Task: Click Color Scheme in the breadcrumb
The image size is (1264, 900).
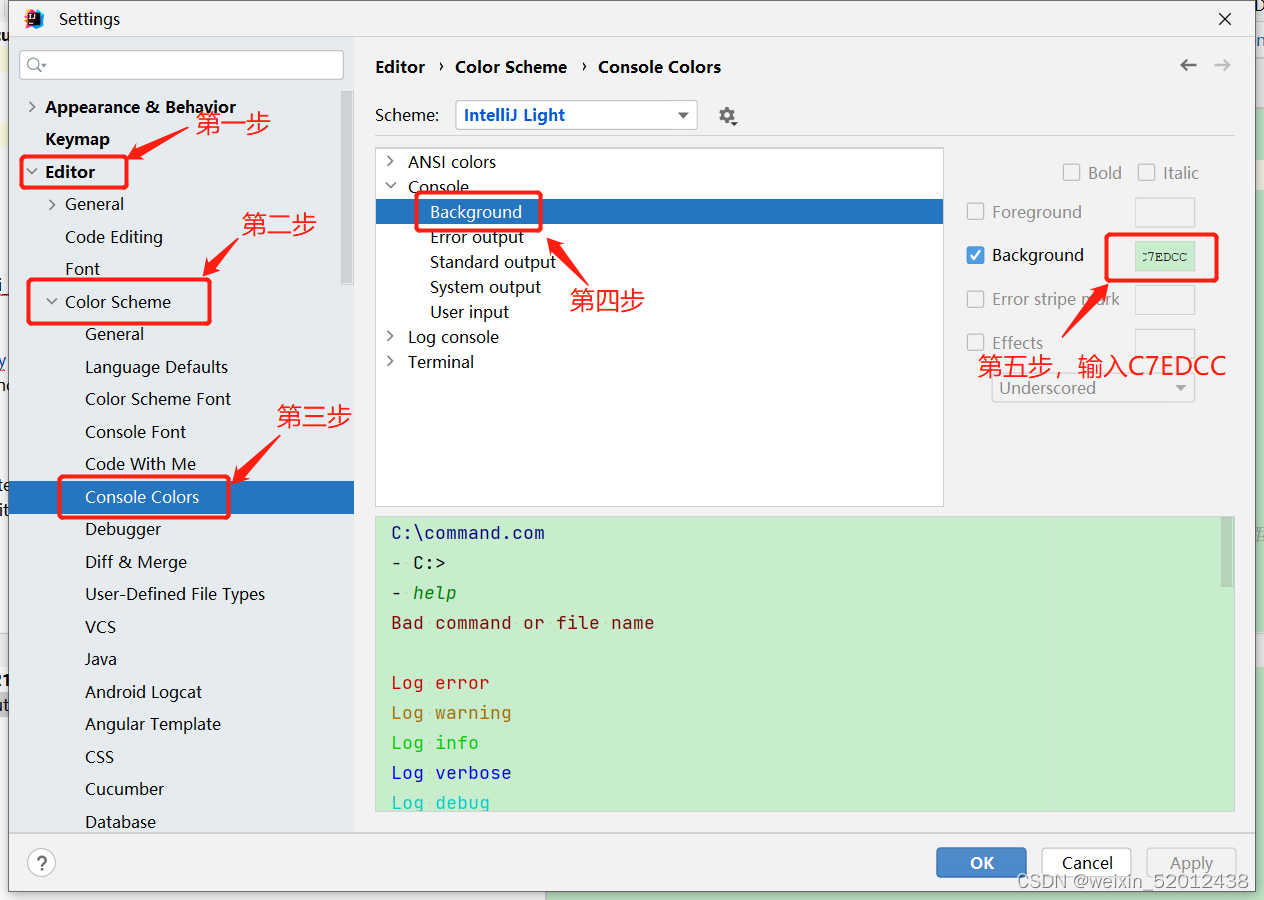Action: click(511, 67)
